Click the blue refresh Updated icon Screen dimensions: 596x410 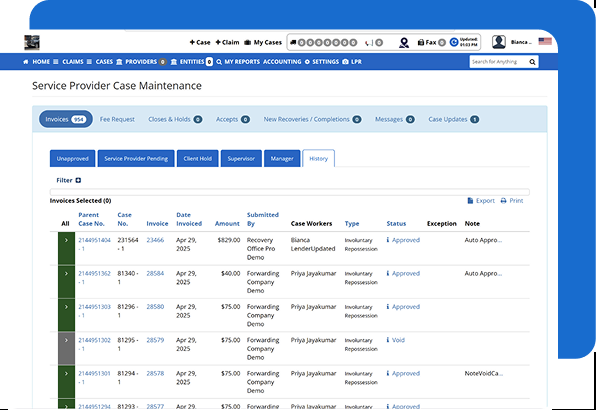click(x=454, y=42)
